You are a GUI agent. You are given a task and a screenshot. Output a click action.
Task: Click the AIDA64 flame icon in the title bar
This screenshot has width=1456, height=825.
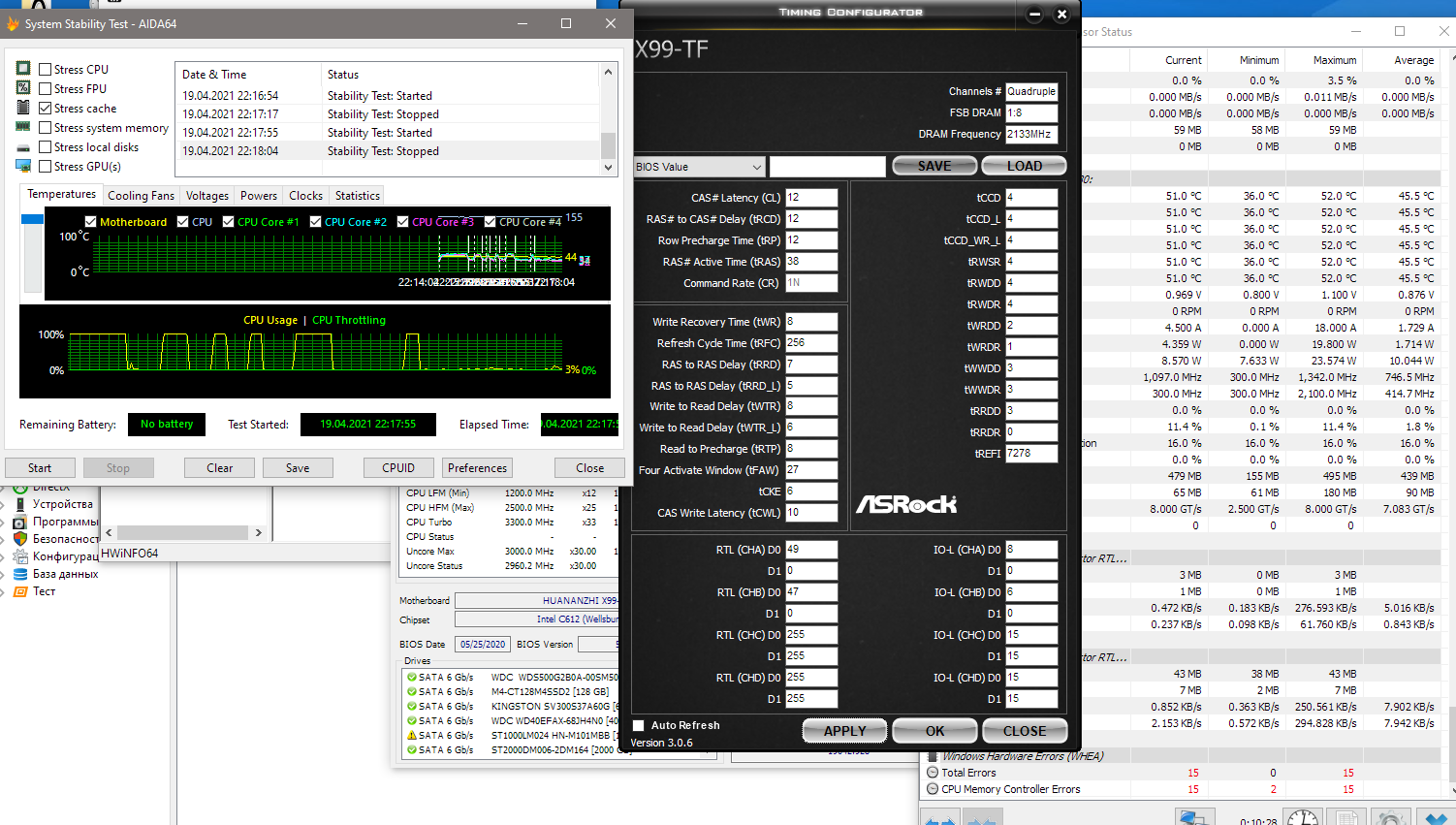[13, 23]
